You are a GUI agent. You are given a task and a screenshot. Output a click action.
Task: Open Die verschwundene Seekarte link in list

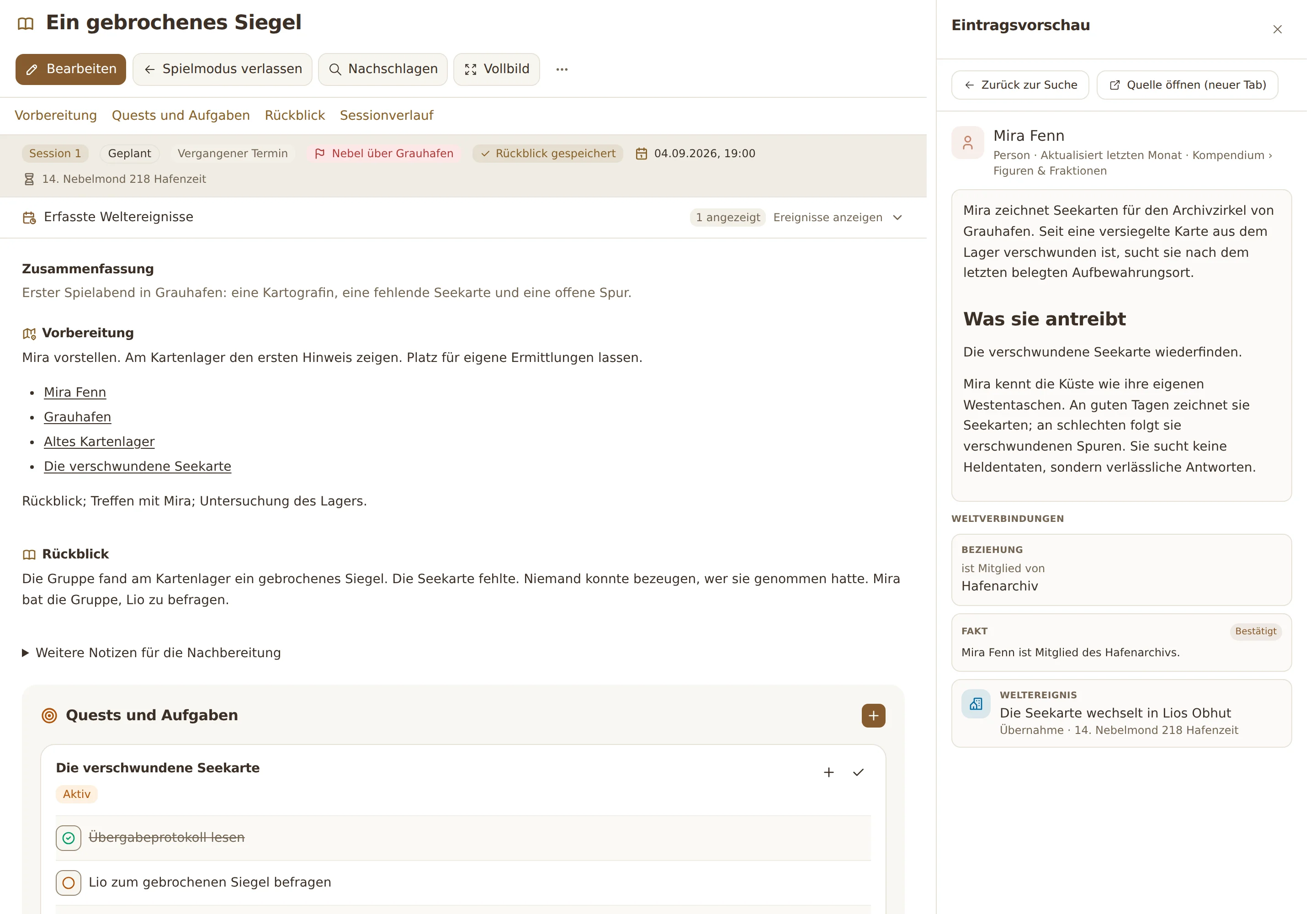(x=138, y=466)
